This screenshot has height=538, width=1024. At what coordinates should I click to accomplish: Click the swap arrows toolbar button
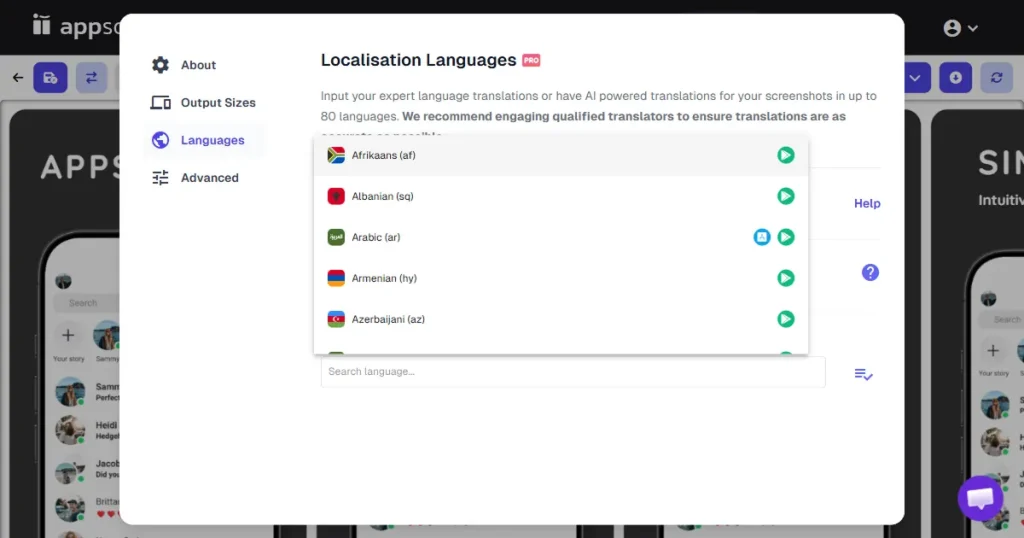[91, 78]
